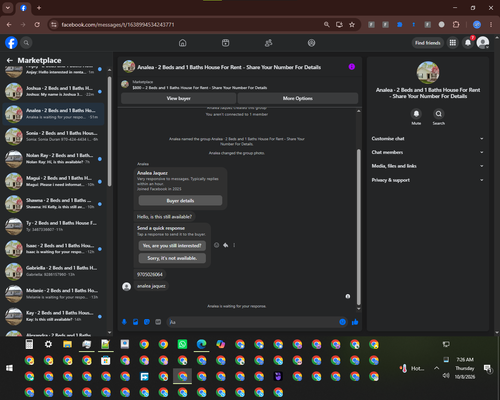Click the More Options button

(298, 98)
